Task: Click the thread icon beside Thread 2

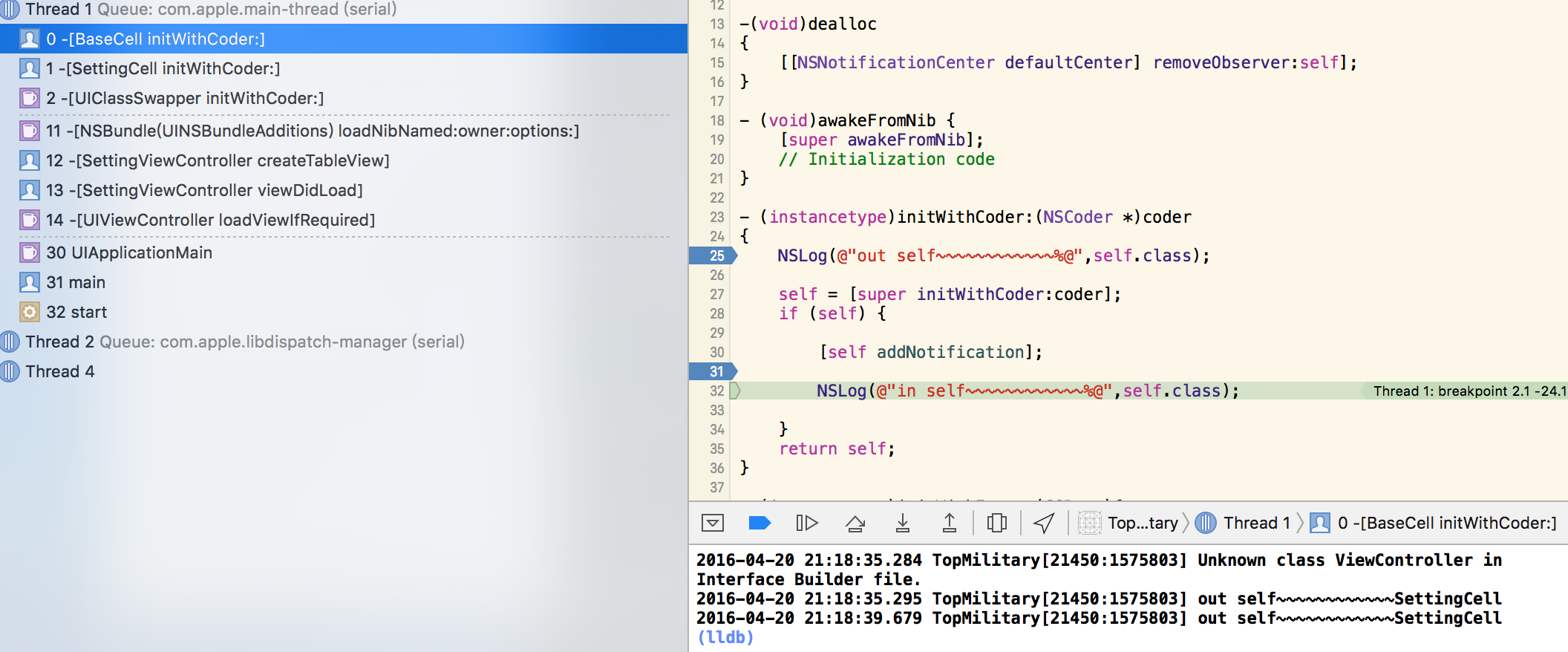Action: [x=10, y=342]
